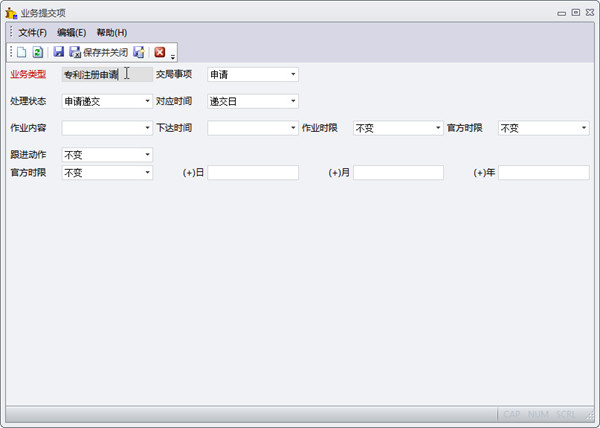
Task: Minimize the 业务提交项 window
Action: tap(561, 13)
